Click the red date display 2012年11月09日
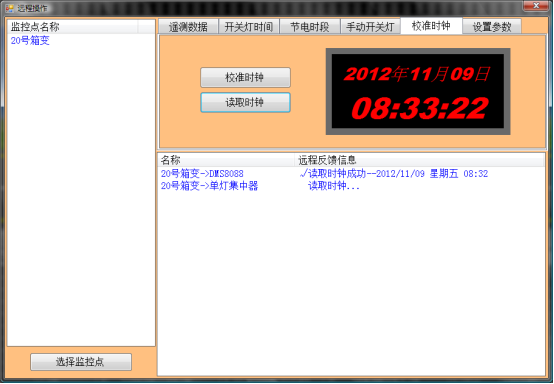Screen dimensions: 554x384 coord(417,74)
